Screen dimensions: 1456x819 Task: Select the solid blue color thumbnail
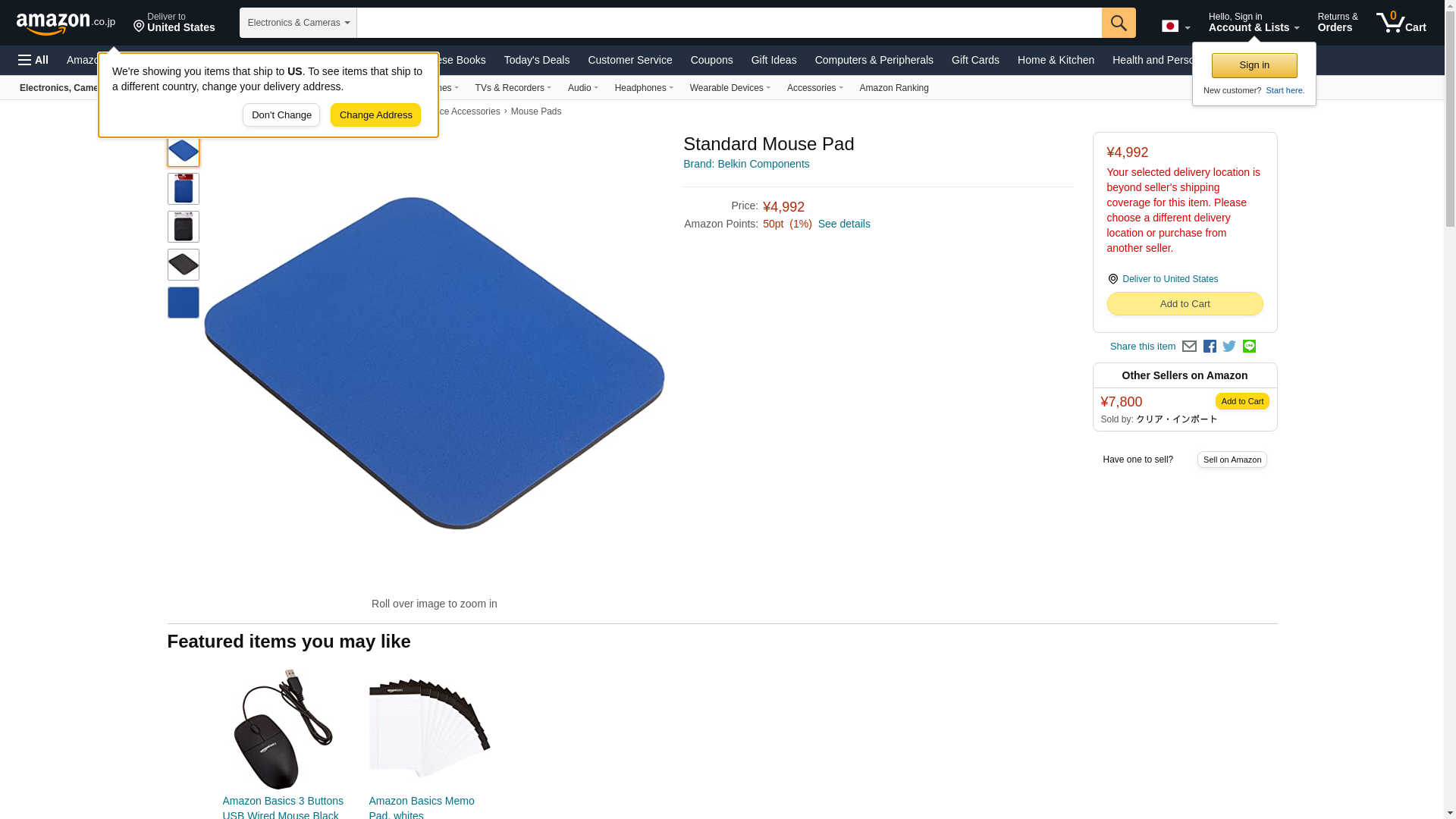point(184,303)
